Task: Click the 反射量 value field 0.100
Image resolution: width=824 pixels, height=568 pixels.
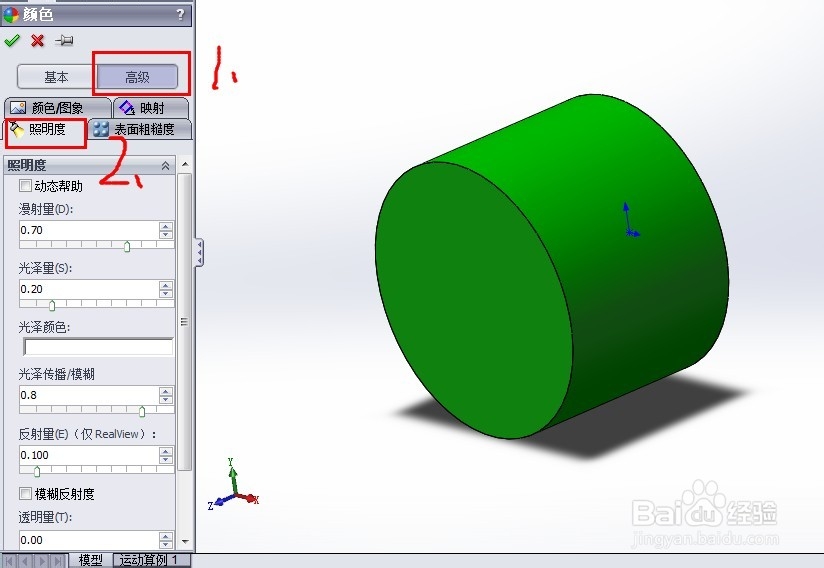Action: pos(88,455)
